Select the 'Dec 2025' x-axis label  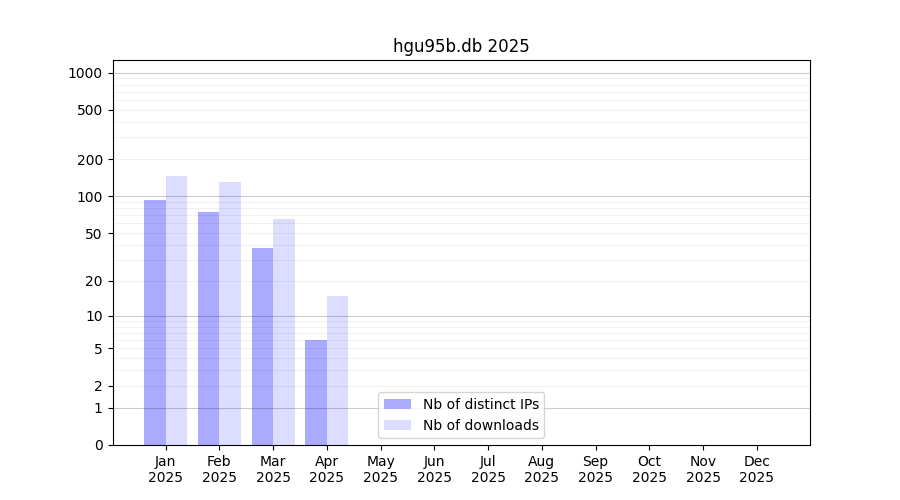pos(756,469)
